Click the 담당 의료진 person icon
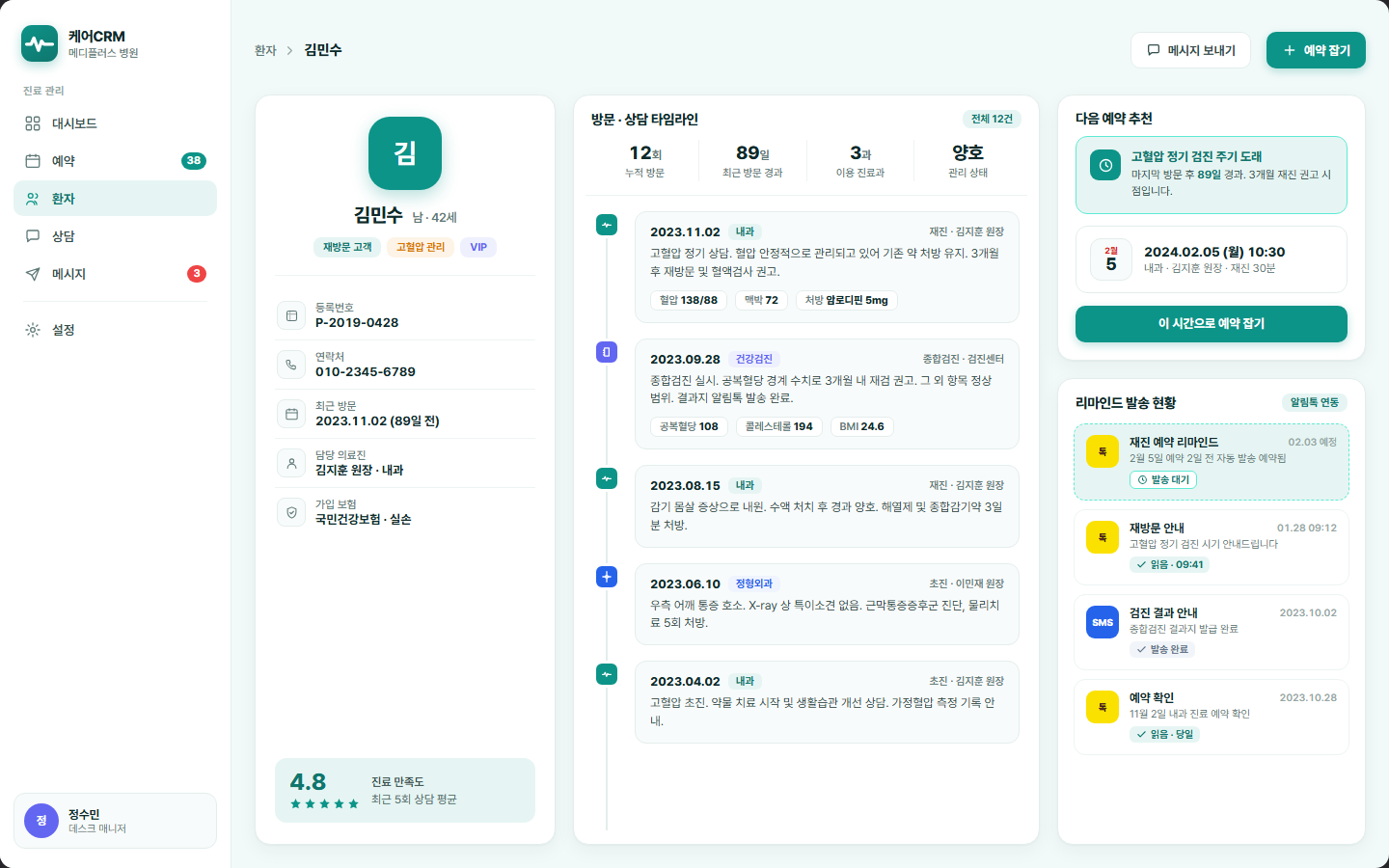Viewport: 1389px width, 868px height. click(x=291, y=463)
